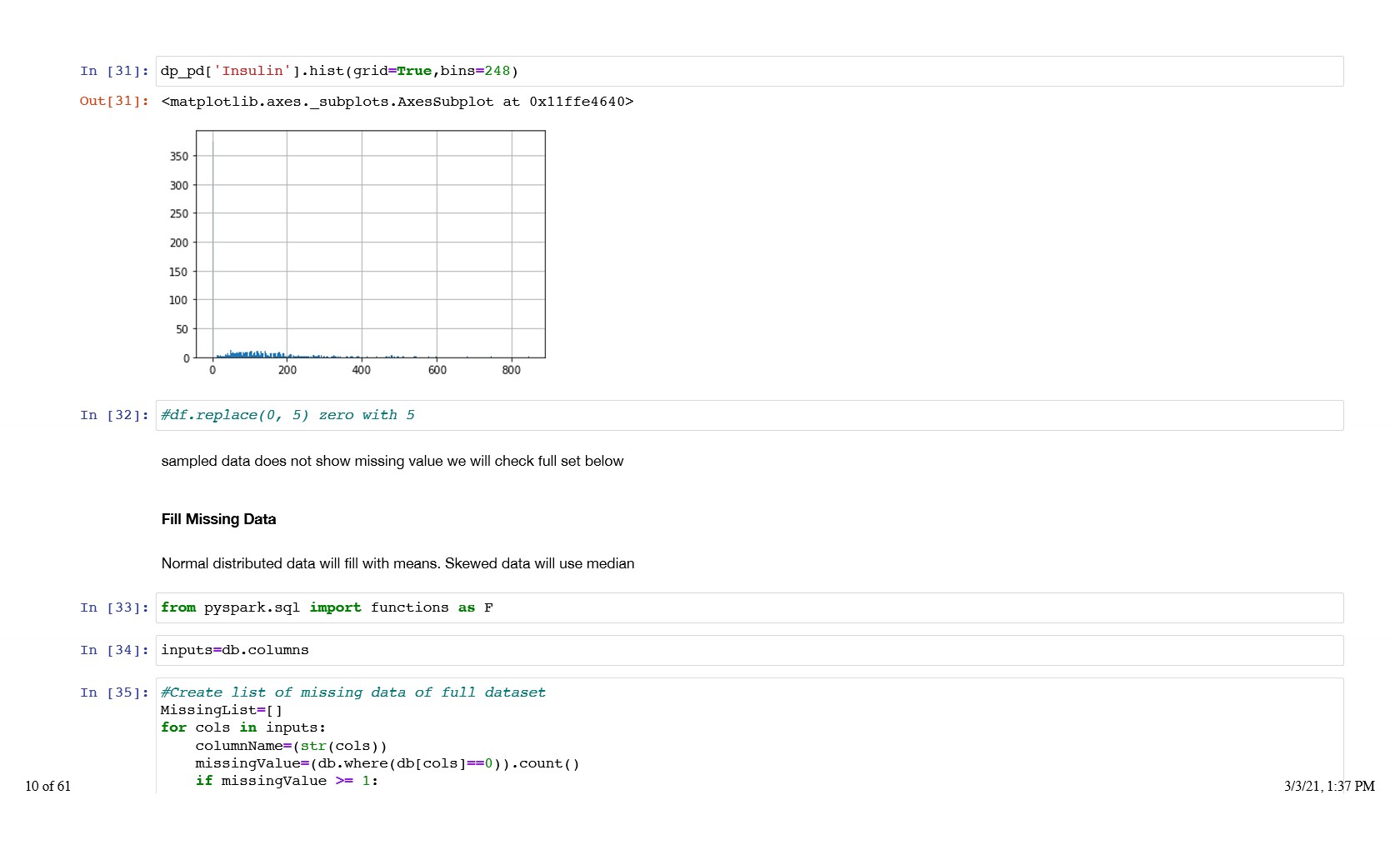Select the In [34] cell prompt
The width and height of the screenshot is (1400, 850).
(114, 651)
